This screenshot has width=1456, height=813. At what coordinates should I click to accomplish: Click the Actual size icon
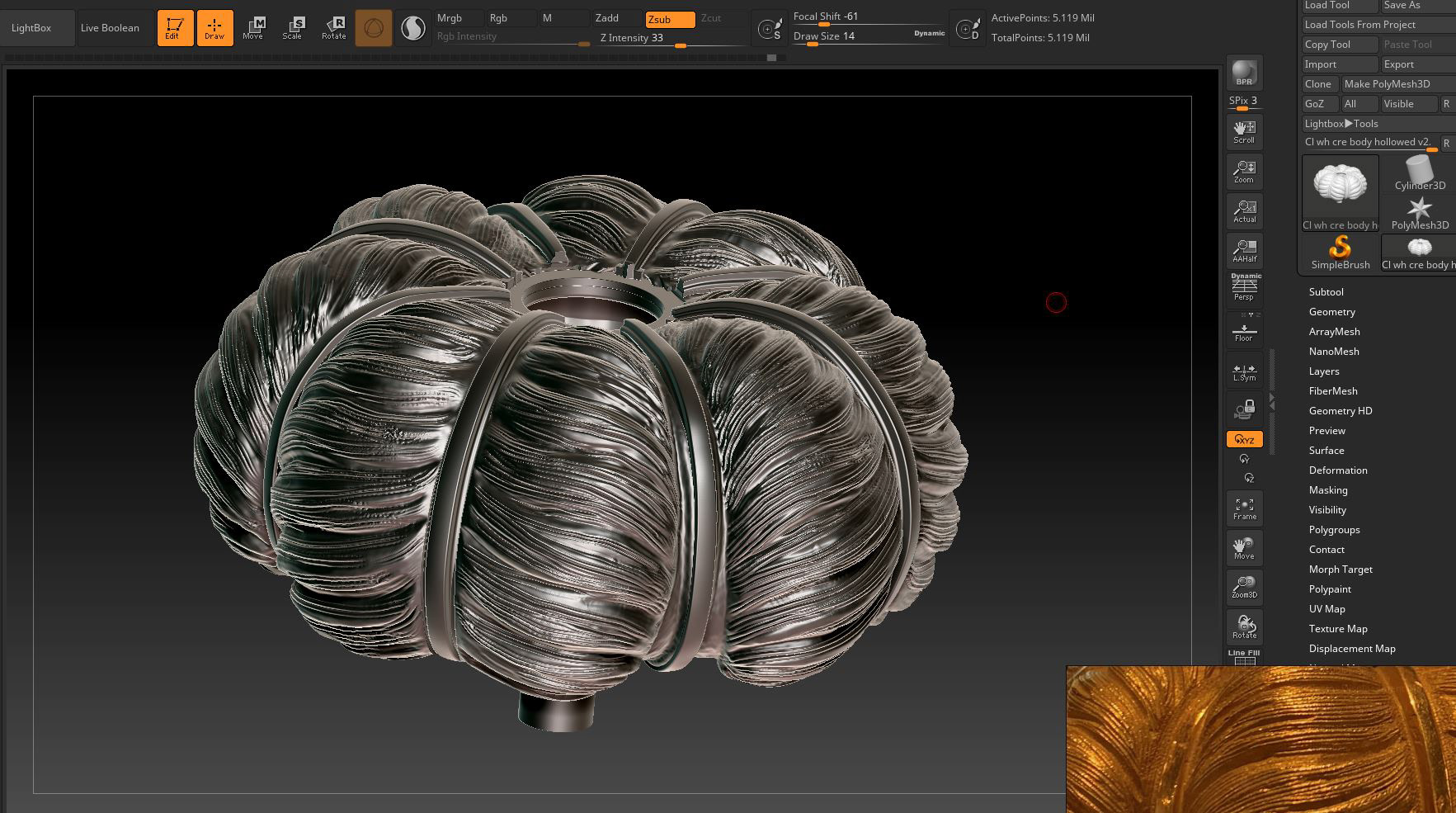click(1244, 210)
